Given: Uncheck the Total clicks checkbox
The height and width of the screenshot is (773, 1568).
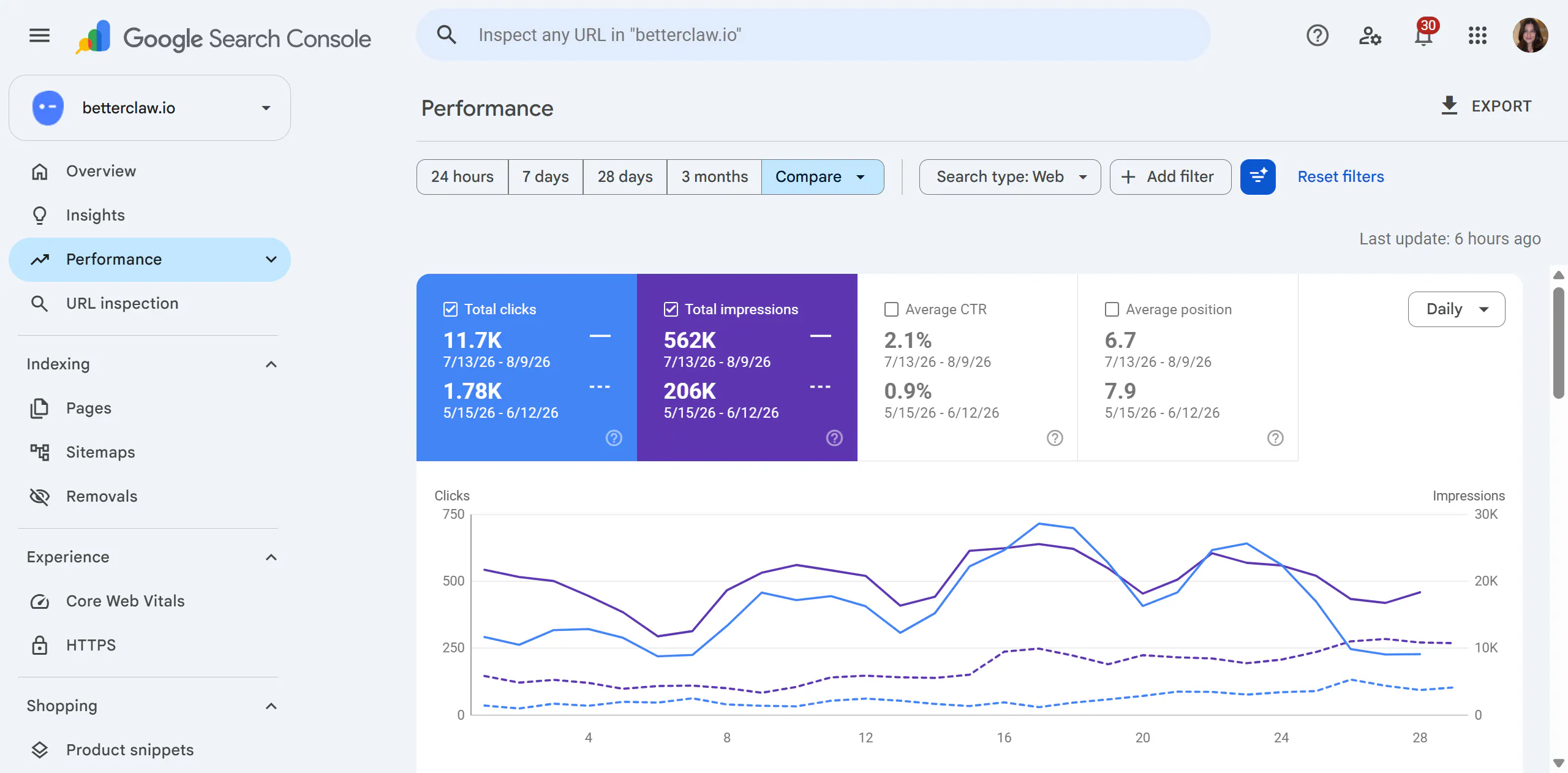Looking at the screenshot, I should click(x=450, y=309).
